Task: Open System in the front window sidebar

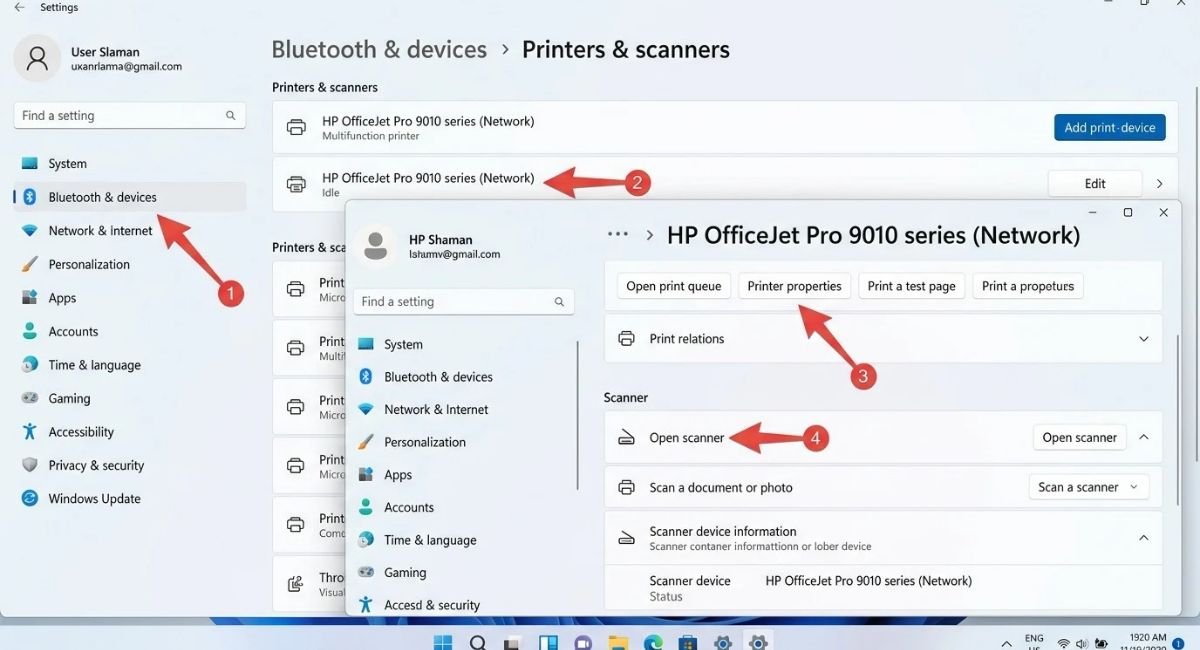Action: tap(403, 345)
